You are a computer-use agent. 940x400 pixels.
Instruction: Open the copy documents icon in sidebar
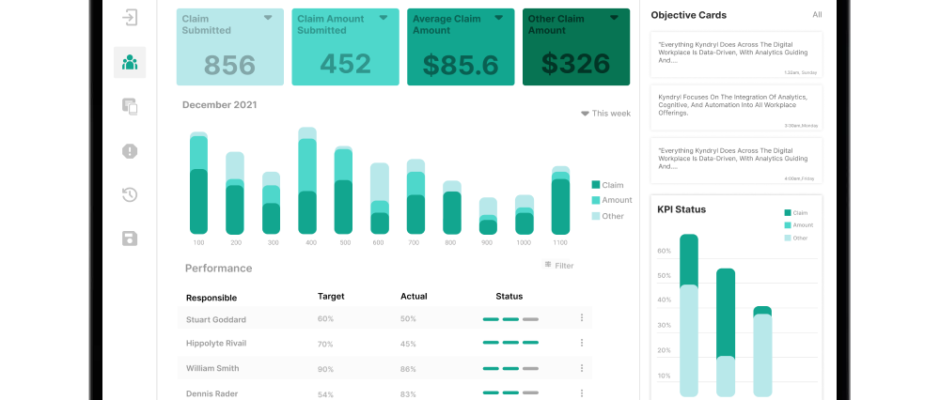point(129,107)
